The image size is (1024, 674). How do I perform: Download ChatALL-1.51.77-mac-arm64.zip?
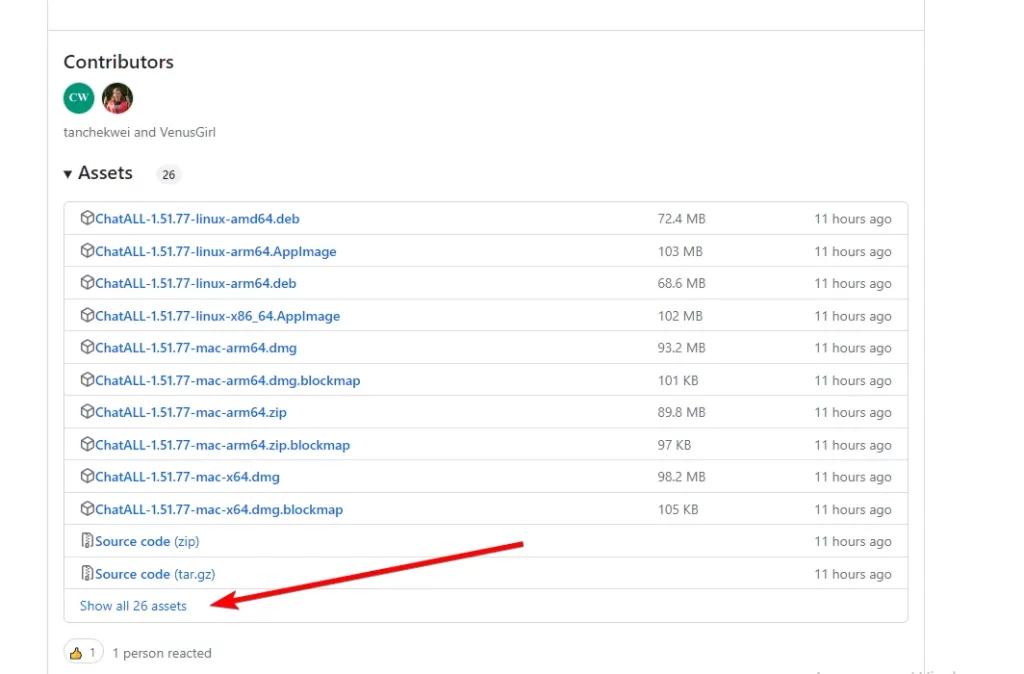(x=191, y=413)
